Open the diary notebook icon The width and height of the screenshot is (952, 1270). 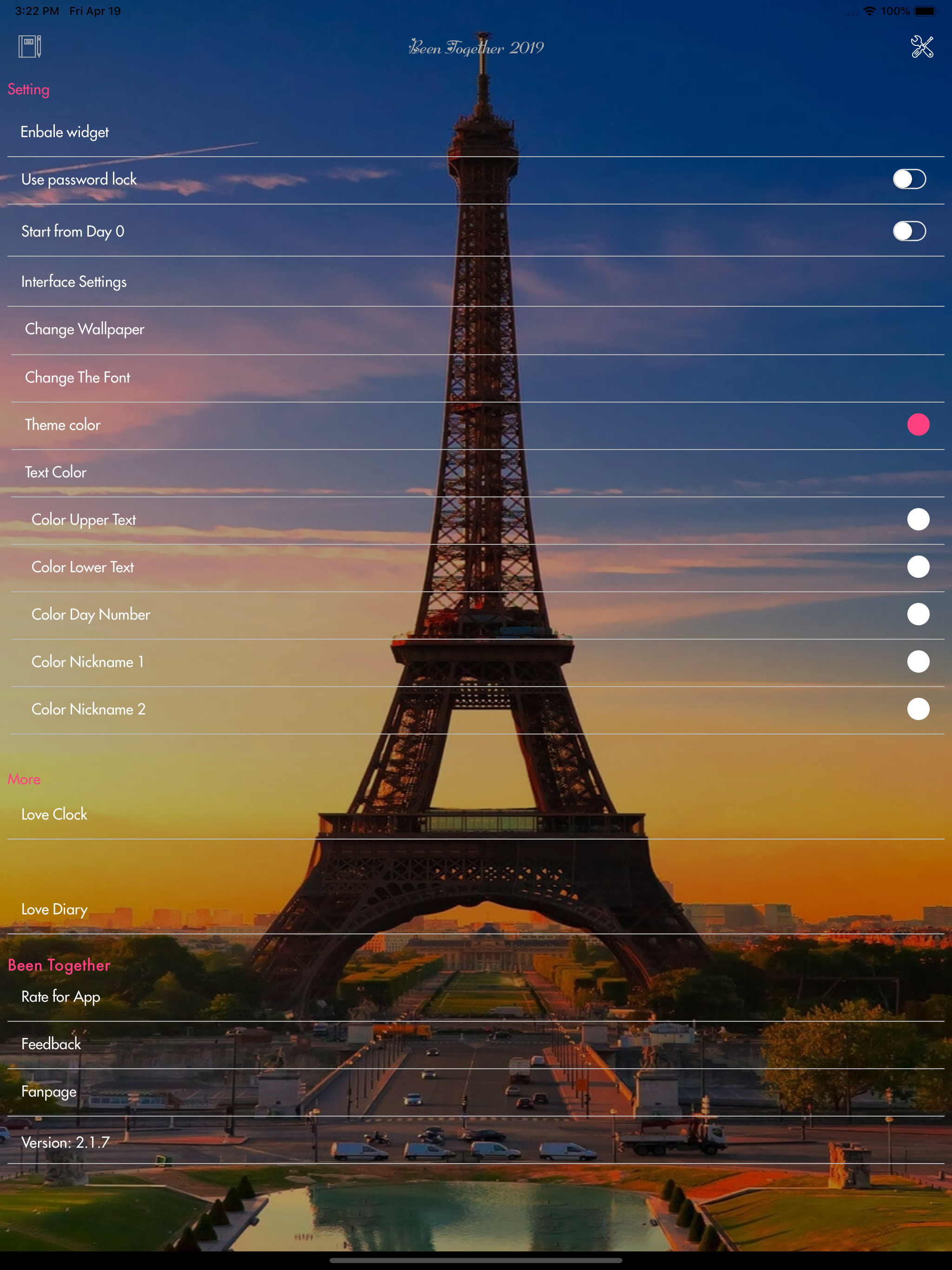pos(29,46)
